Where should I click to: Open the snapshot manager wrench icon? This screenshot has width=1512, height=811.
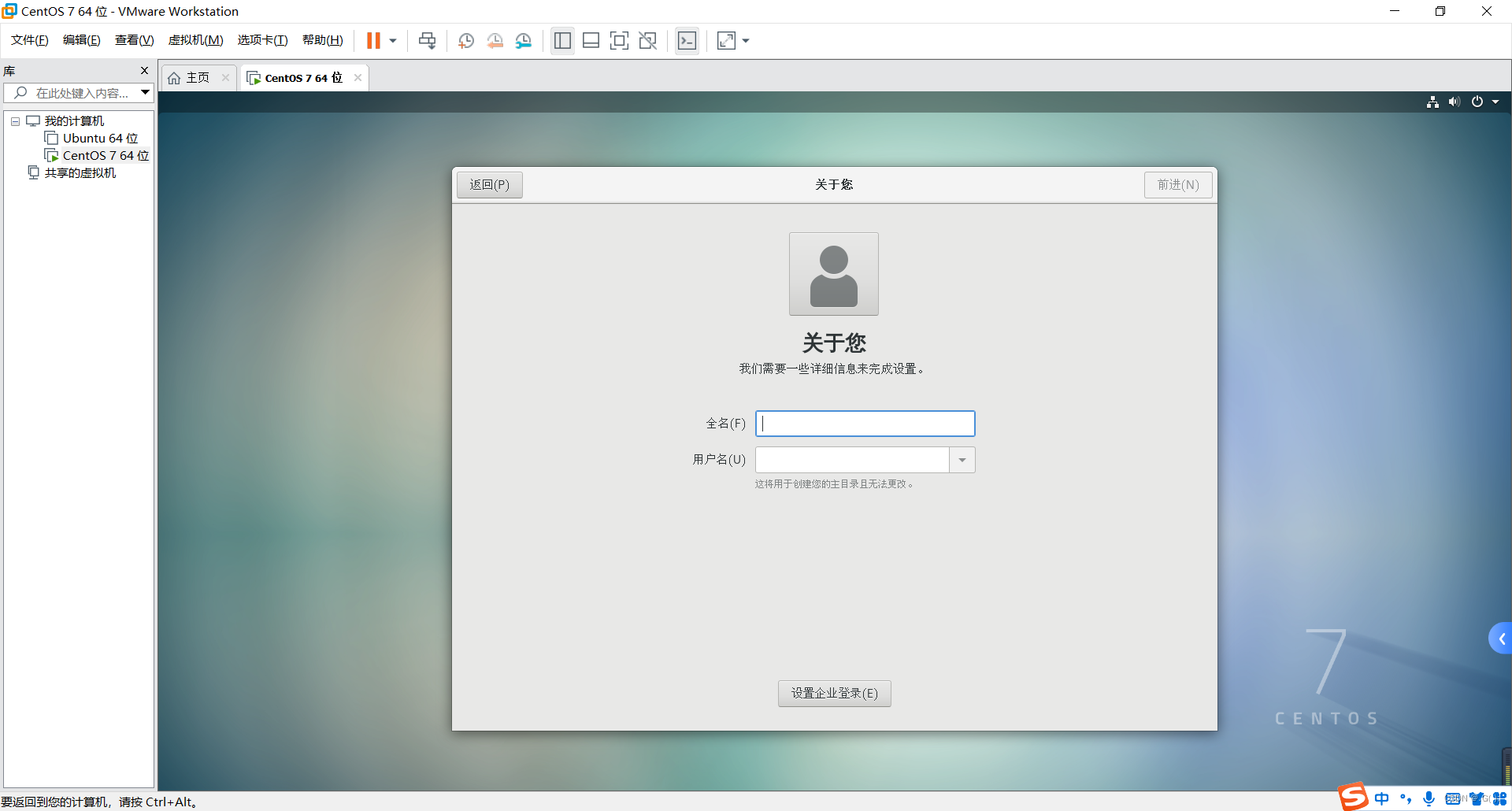coord(524,41)
